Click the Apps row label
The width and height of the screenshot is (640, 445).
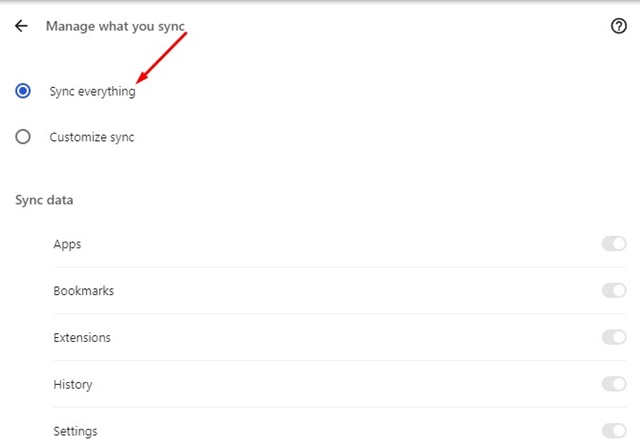click(67, 244)
